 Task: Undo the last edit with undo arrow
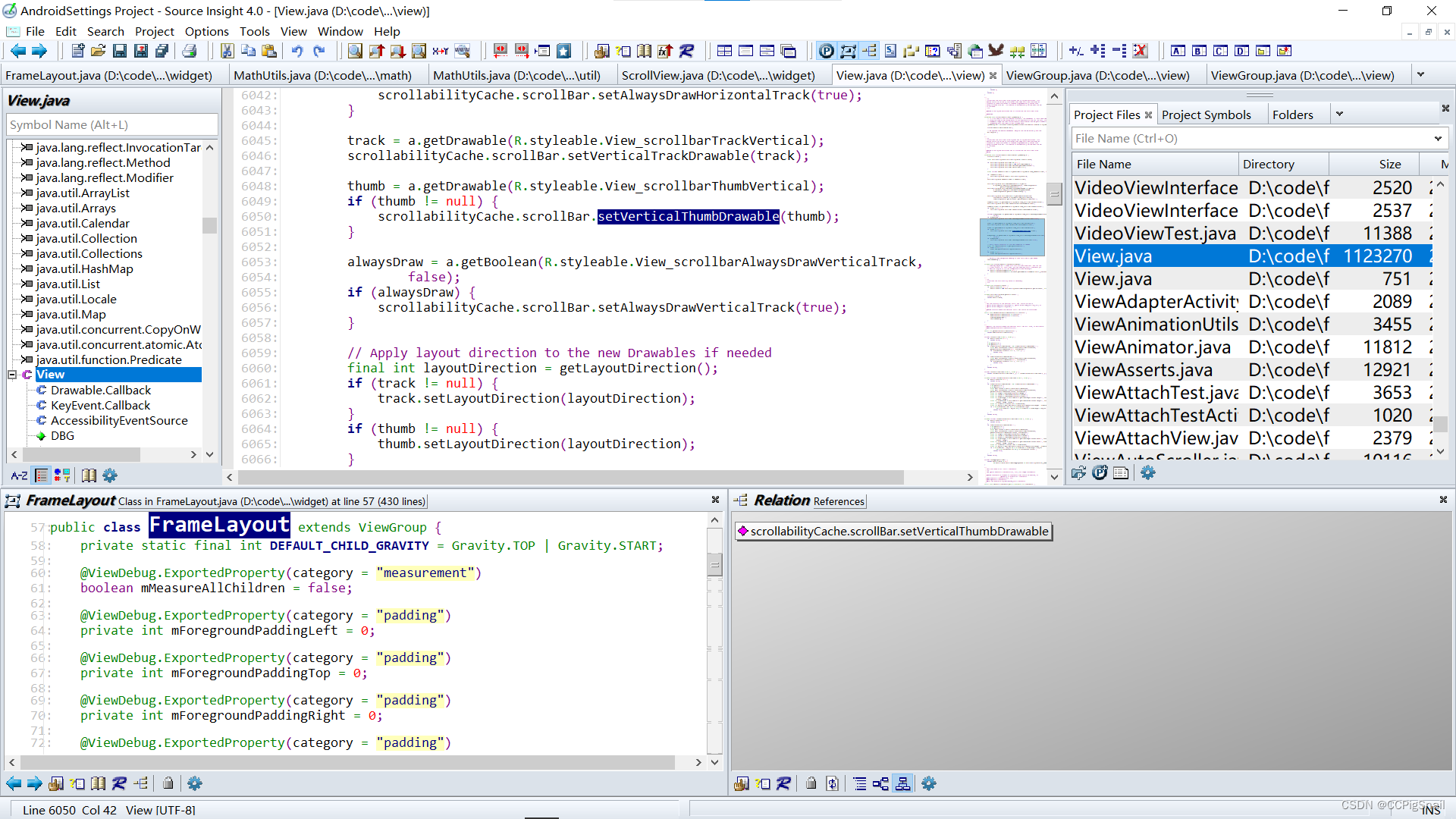coord(297,51)
